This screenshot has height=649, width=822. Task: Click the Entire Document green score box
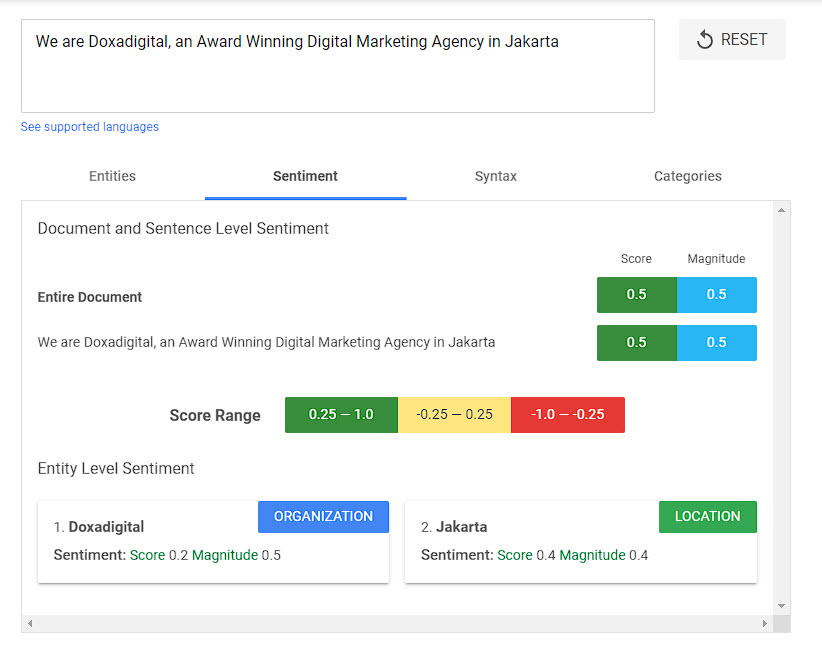click(636, 295)
